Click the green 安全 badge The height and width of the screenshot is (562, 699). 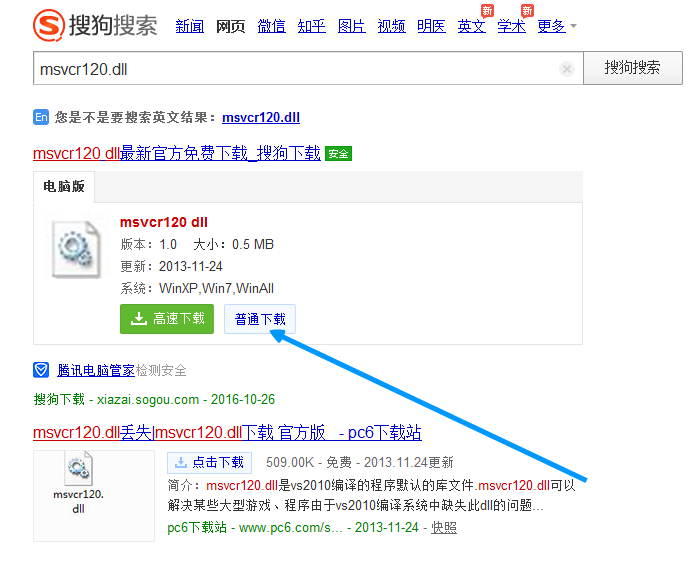tap(338, 154)
